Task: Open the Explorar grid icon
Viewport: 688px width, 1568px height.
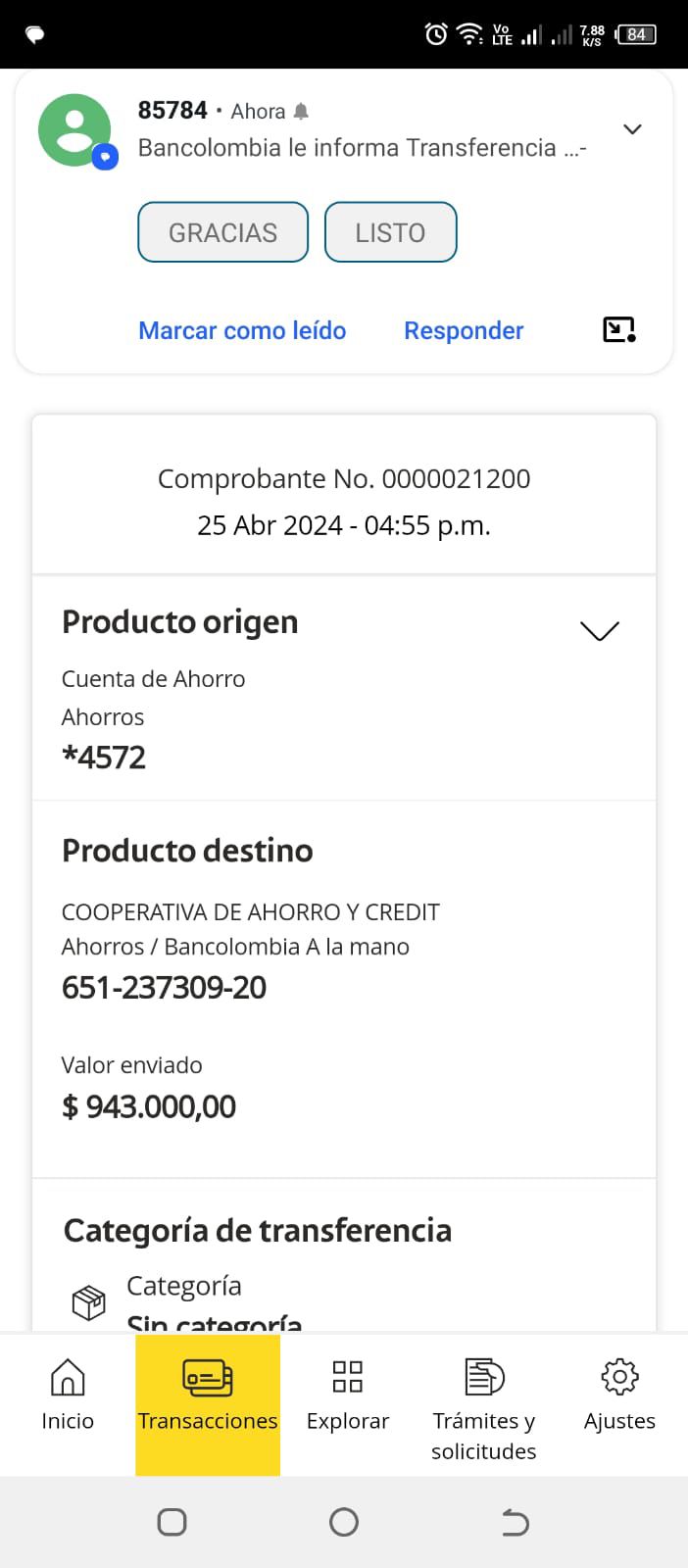Action: [x=348, y=1377]
